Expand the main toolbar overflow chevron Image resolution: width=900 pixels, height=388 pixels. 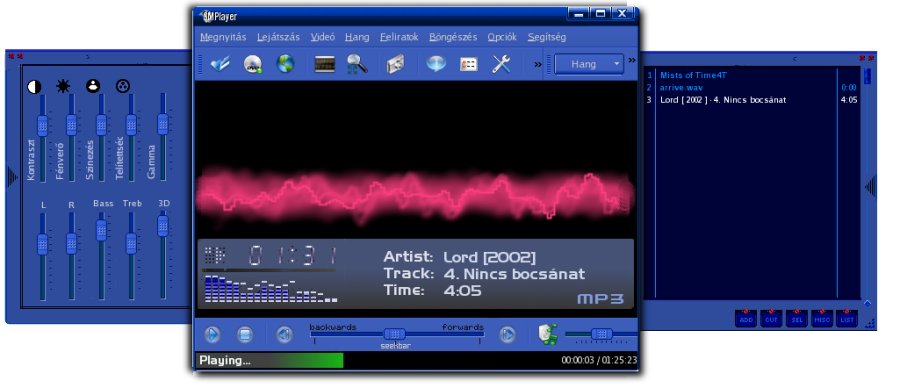click(x=538, y=64)
